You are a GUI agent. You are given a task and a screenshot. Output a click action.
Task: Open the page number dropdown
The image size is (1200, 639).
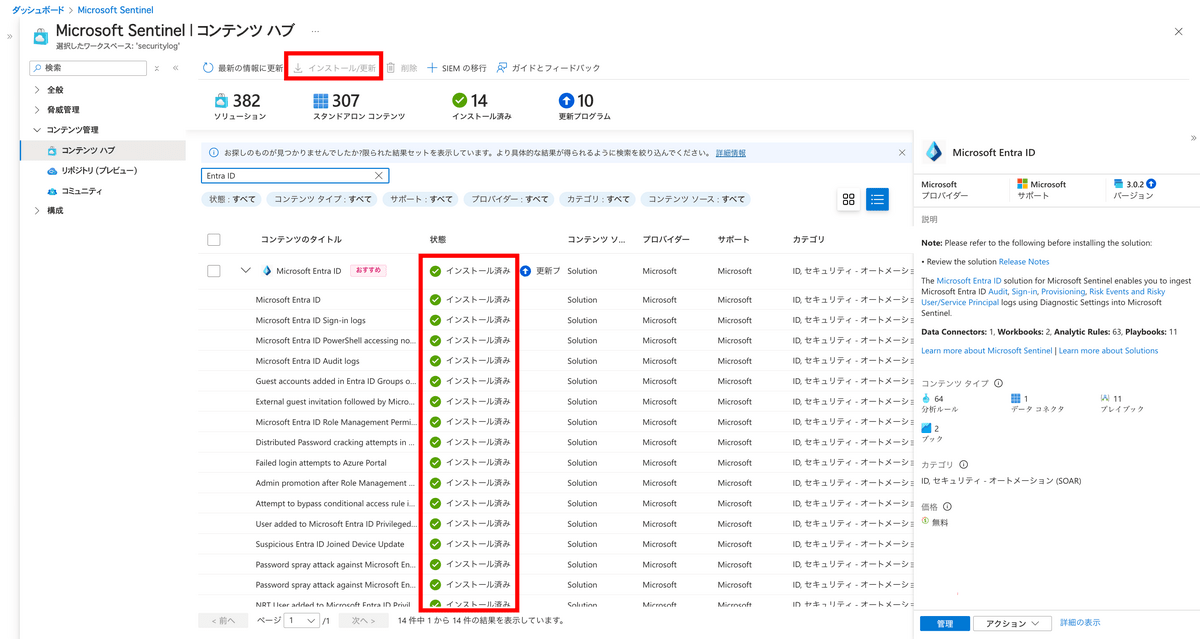click(x=301, y=621)
